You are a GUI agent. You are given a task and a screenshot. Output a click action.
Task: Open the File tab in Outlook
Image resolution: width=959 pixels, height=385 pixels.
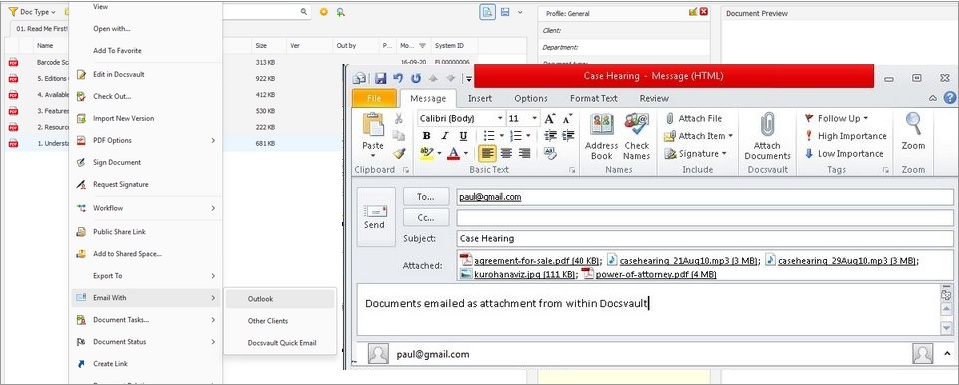click(373, 98)
